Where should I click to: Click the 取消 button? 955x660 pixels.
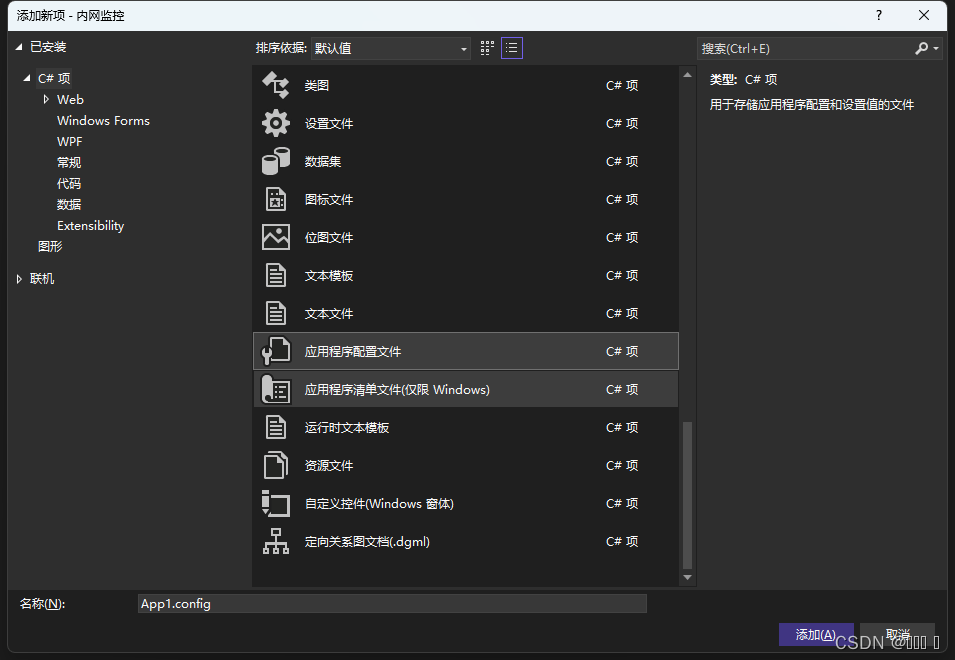pos(897,634)
